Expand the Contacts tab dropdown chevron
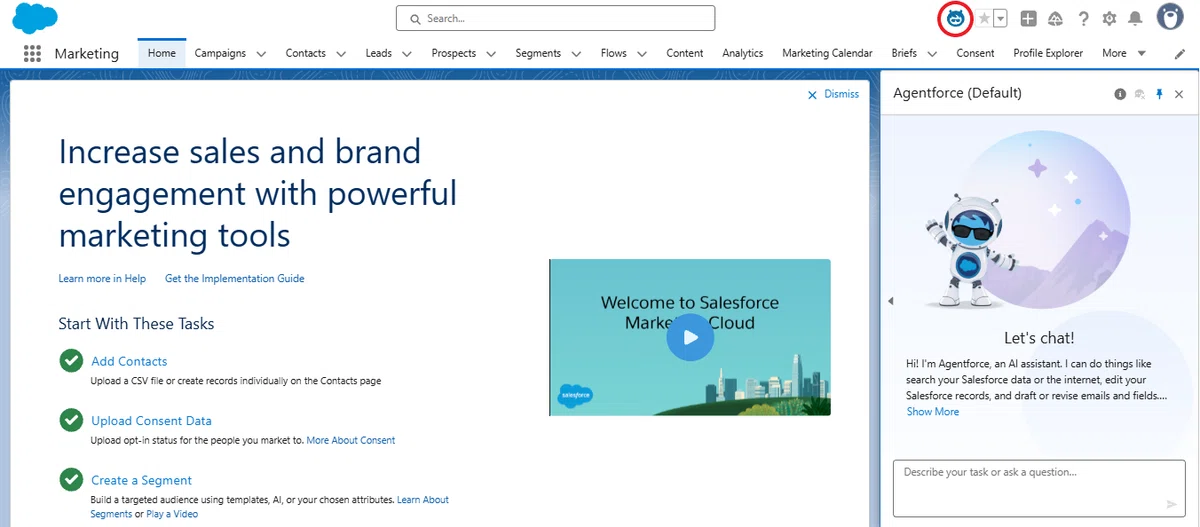 click(x=340, y=54)
